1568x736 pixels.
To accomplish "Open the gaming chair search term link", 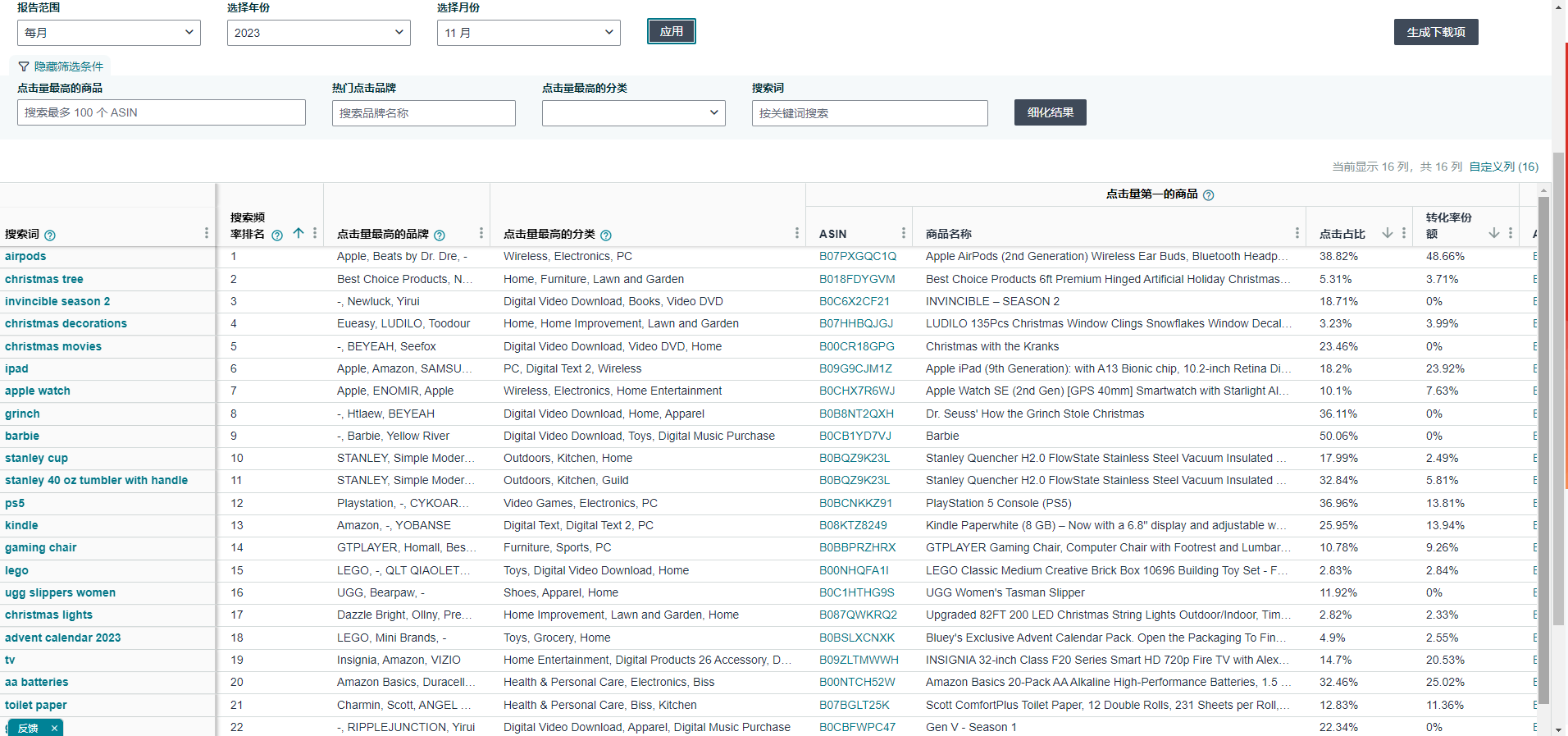I will 41,547.
